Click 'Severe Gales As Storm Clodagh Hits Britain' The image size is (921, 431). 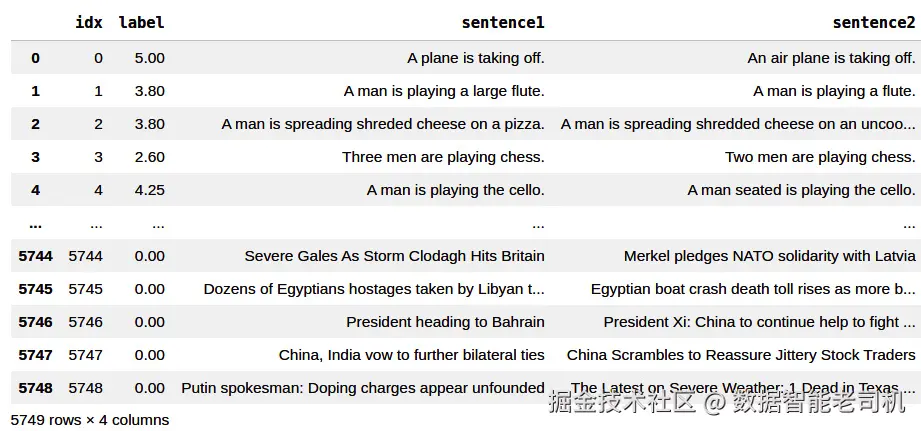point(394,256)
